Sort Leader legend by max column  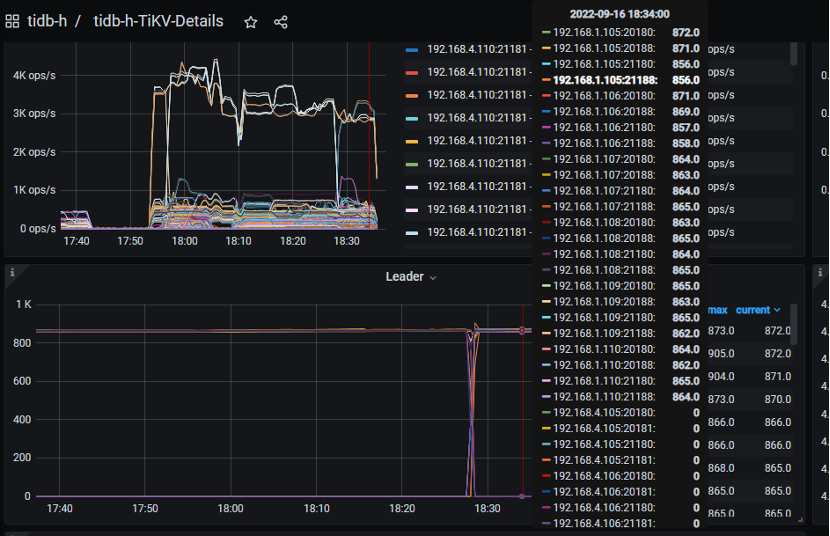tap(718, 310)
